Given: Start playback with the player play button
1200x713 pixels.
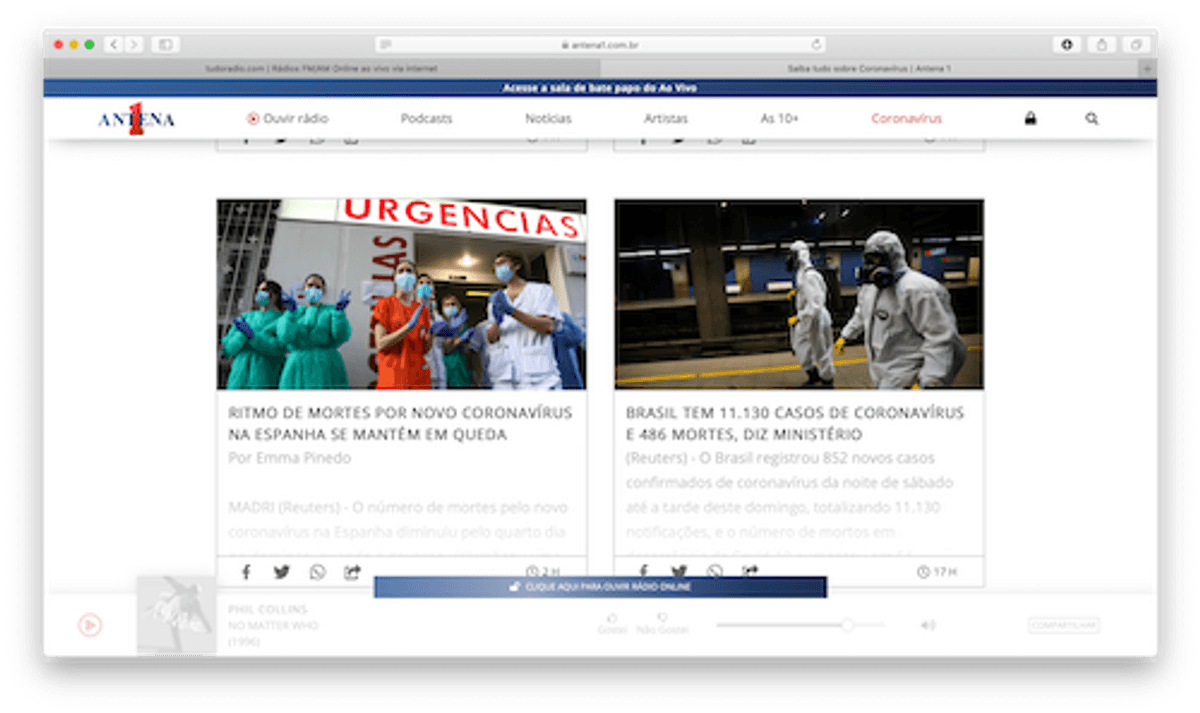Looking at the screenshot, I should pos(90,625).
